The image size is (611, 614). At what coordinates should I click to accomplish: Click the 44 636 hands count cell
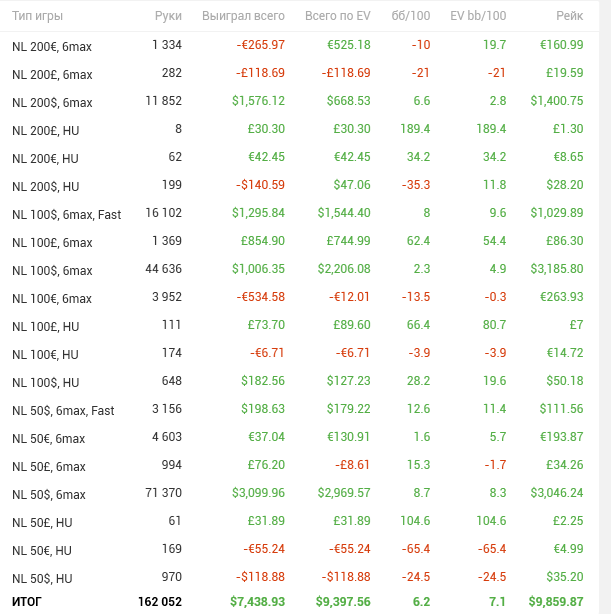point(163,270)
